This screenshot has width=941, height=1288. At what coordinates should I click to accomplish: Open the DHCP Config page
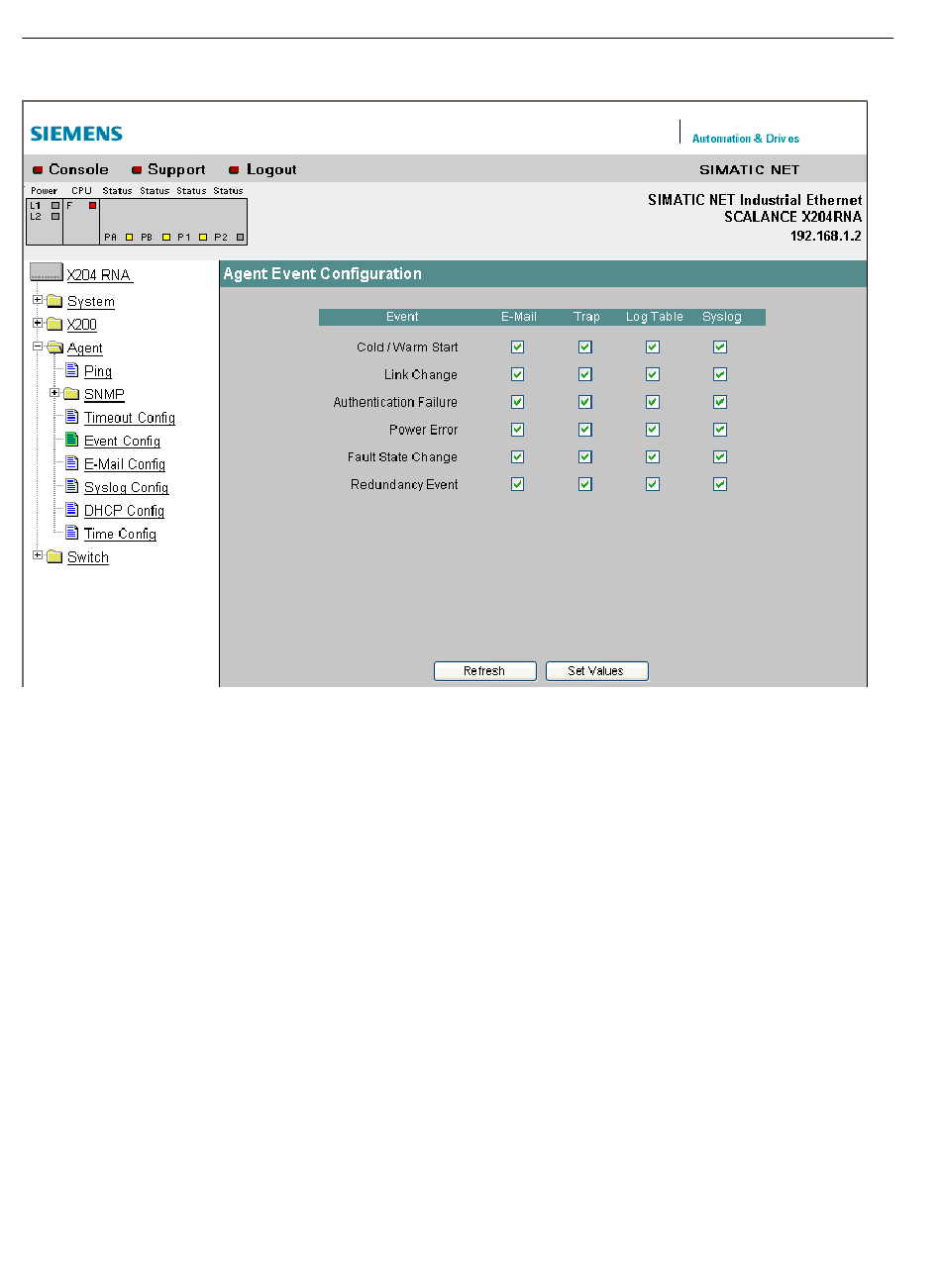click(124, 511)
